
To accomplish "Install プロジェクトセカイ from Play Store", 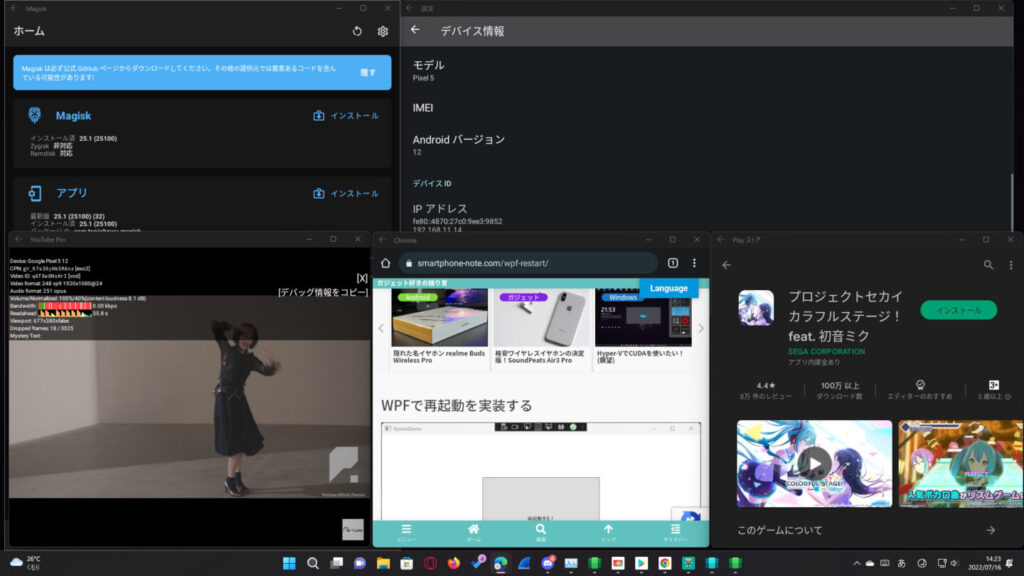I will point(959,310).
